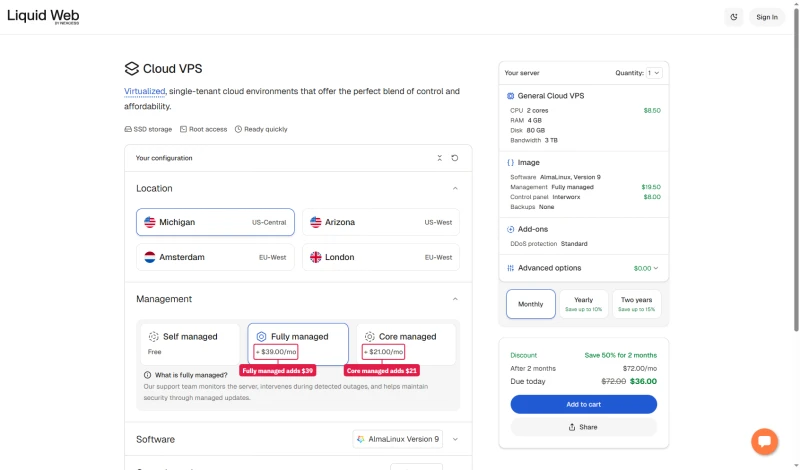Image resolution: width=800 pixels, height=470 pixels.
Task: Reset the configuration with the refresh icon
Action: pyautogui.click(x=455, y=158)
